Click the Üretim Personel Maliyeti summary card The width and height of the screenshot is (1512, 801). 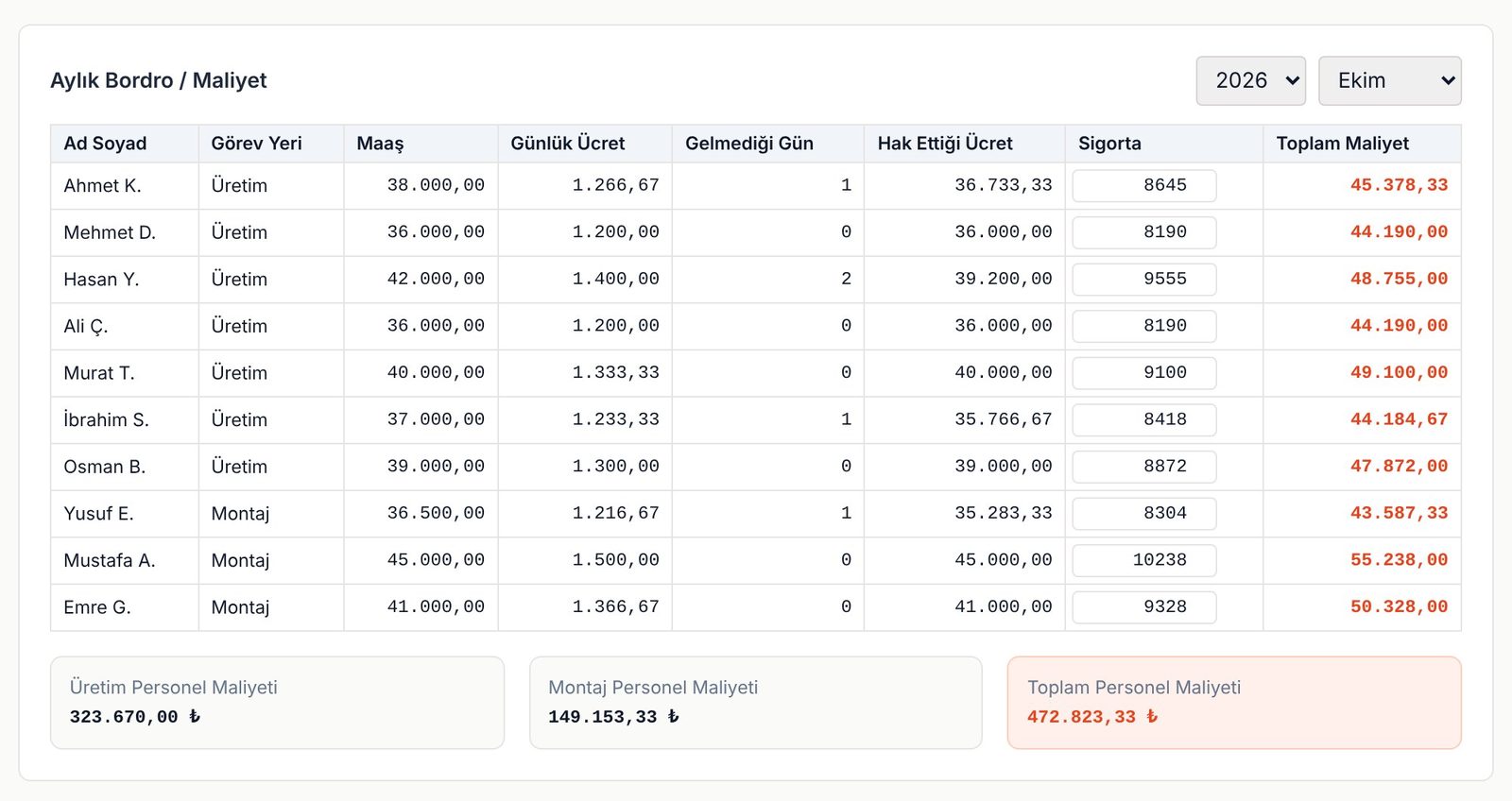click(x=277, y=703)
